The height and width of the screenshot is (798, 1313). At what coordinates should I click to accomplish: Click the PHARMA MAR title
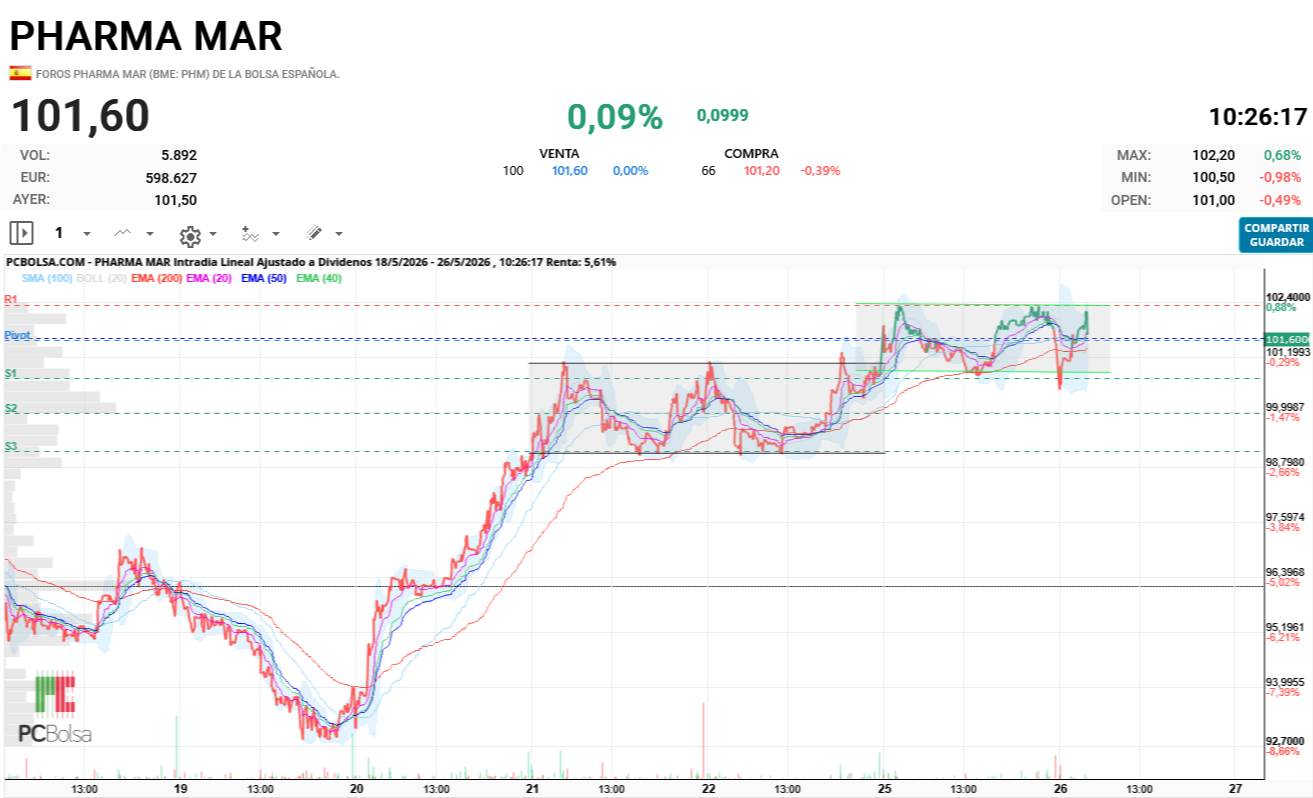point(146,36)
